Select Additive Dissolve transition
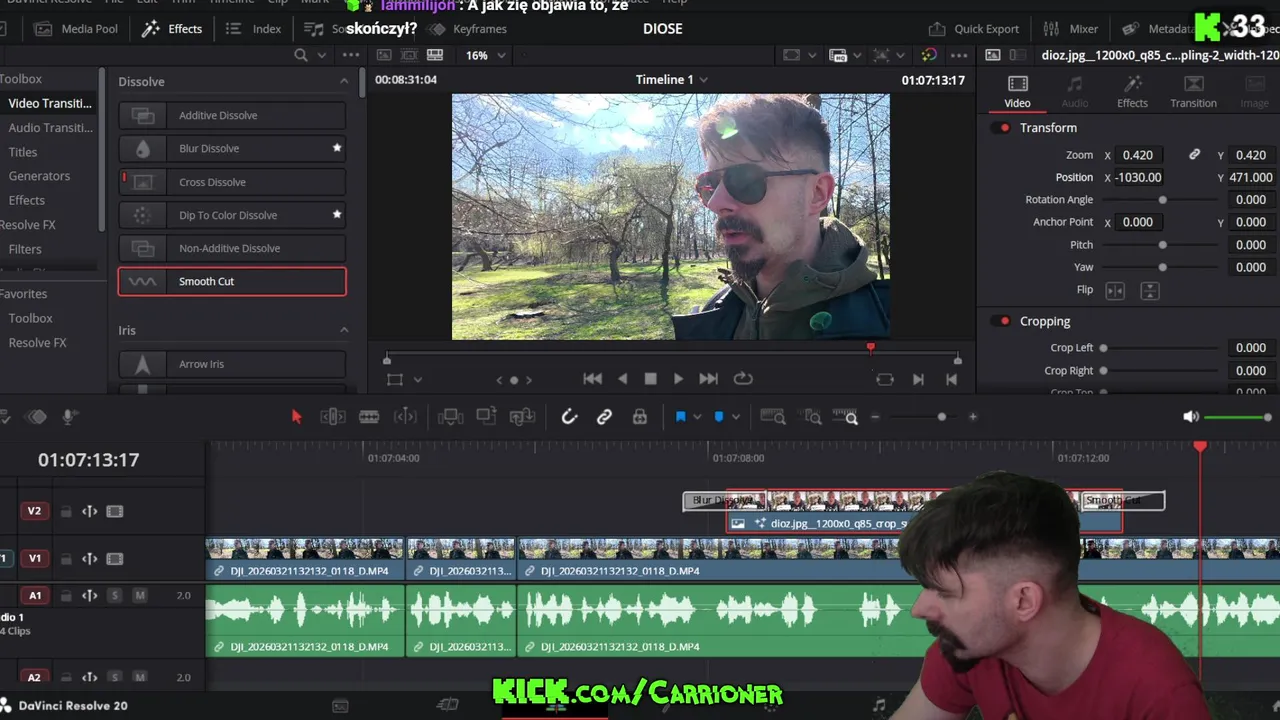This screenshot has width=1280, height=720. coord(232,115)
